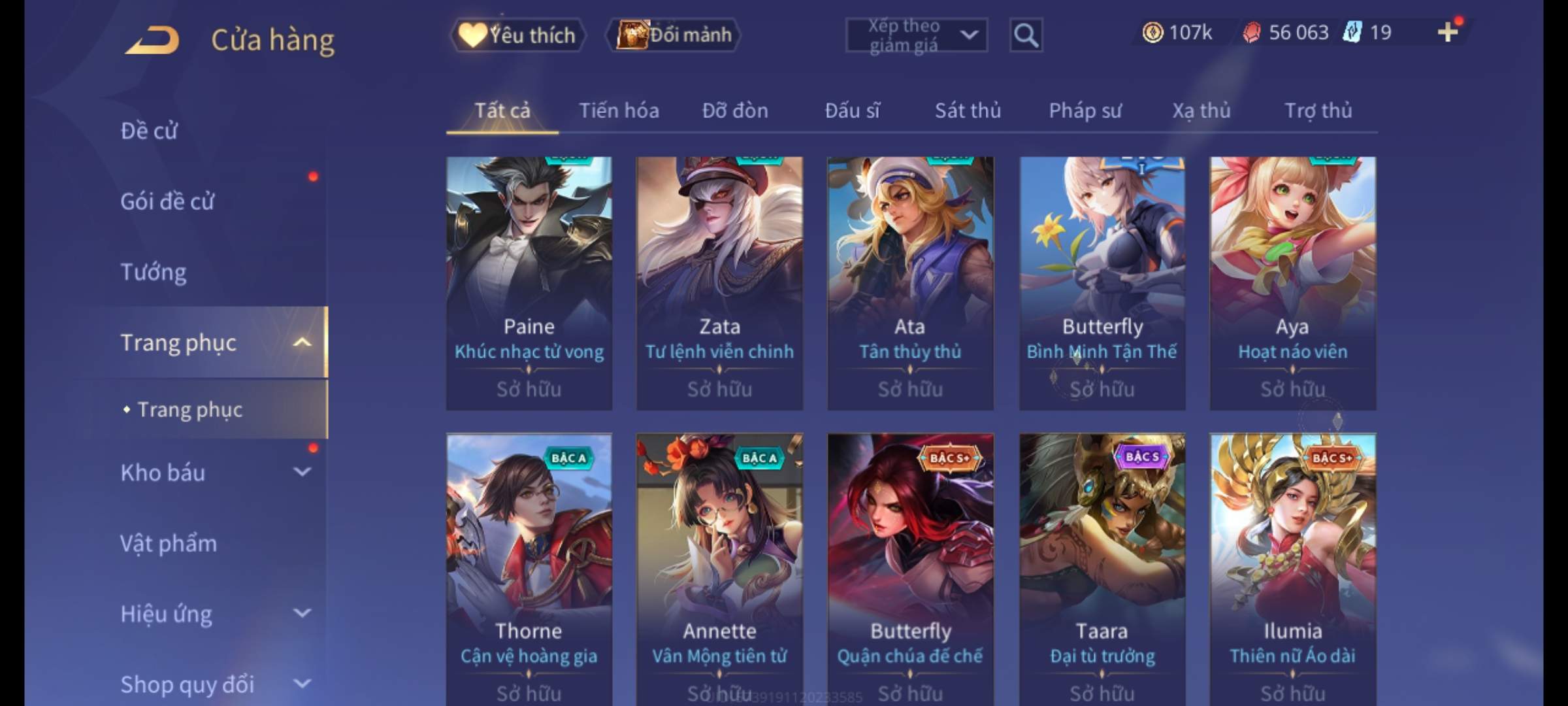This screenshot has width=1568, height=706.
Task: Tap the plus icon to add currency
Action: [x=1448, y=32]
